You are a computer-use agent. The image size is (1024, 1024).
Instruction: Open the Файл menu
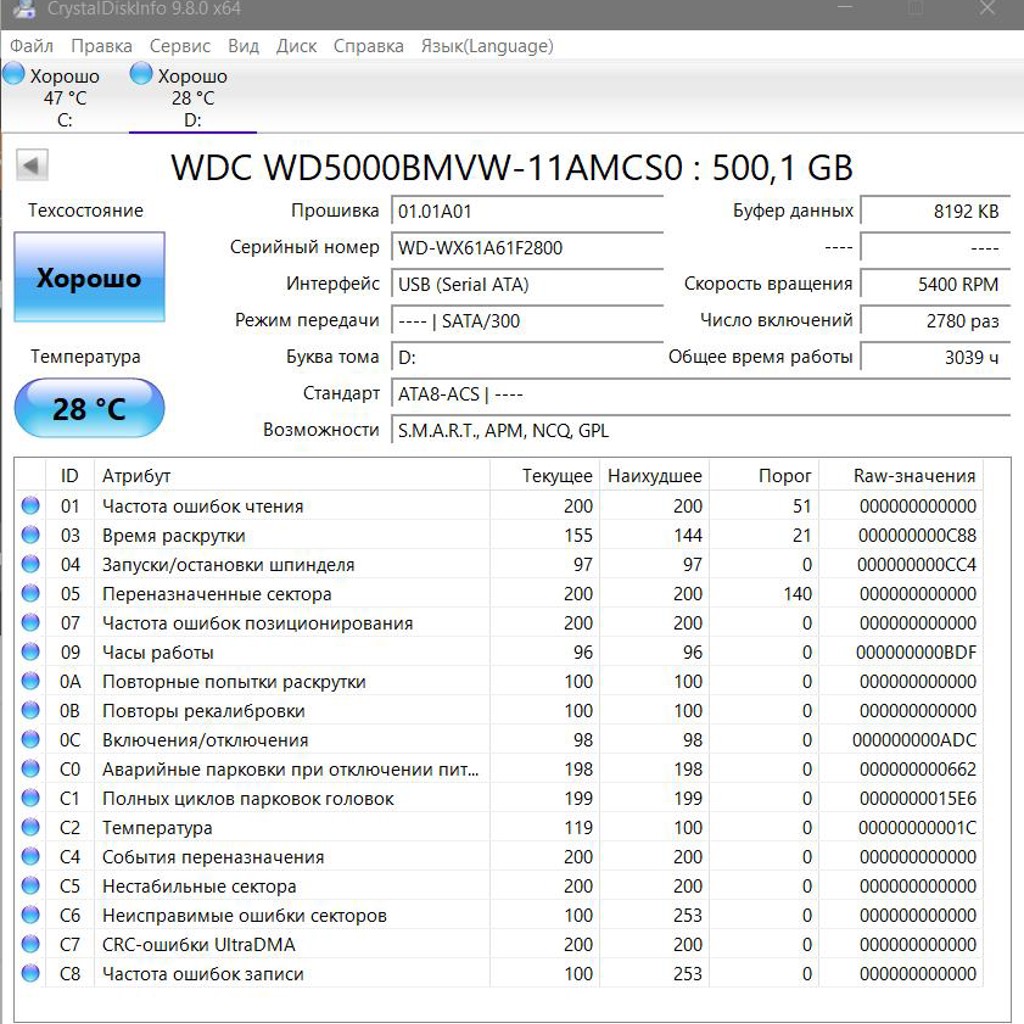[31, 46]
